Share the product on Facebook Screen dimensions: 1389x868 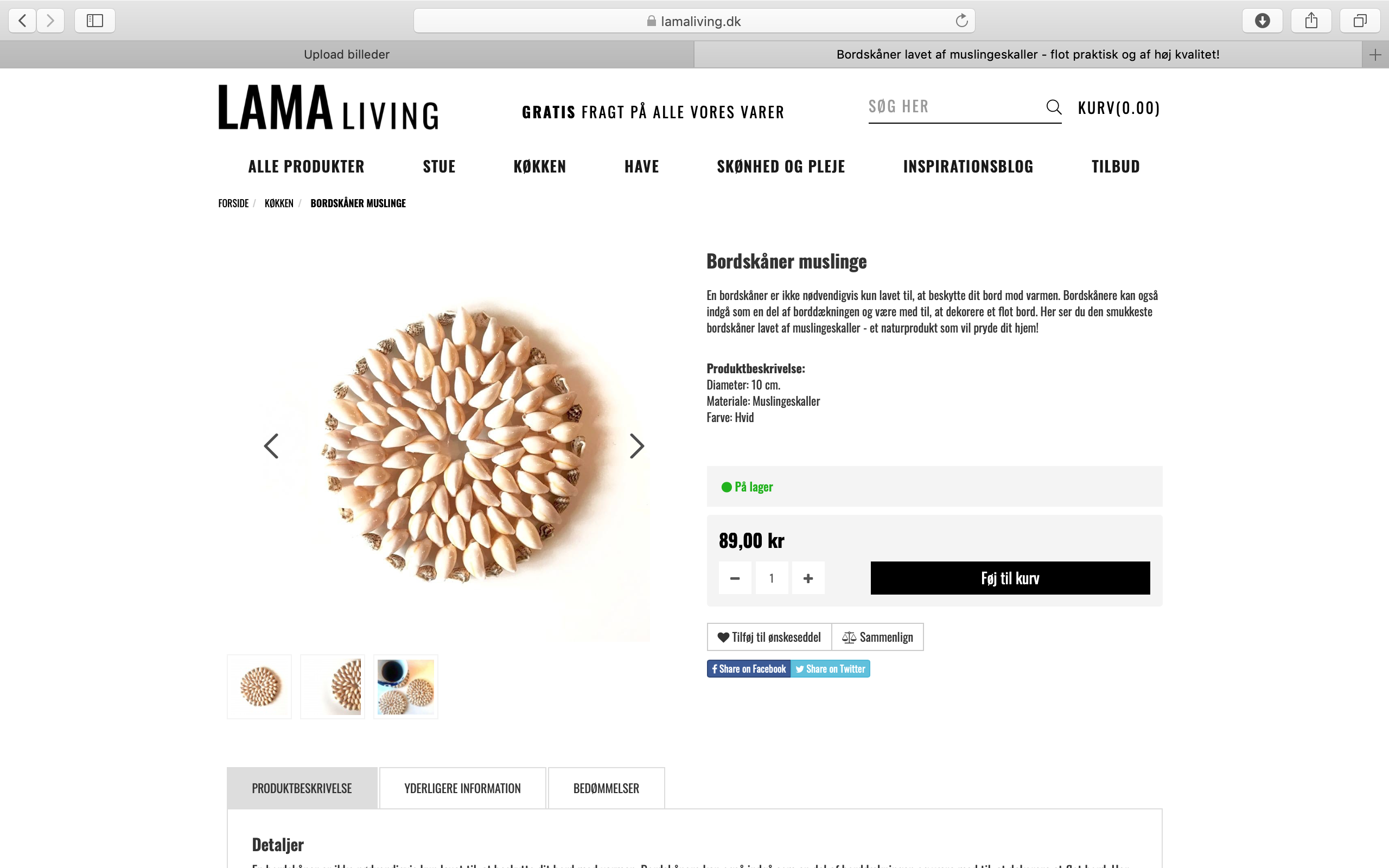pyautogui.click(x=748, y=669)
